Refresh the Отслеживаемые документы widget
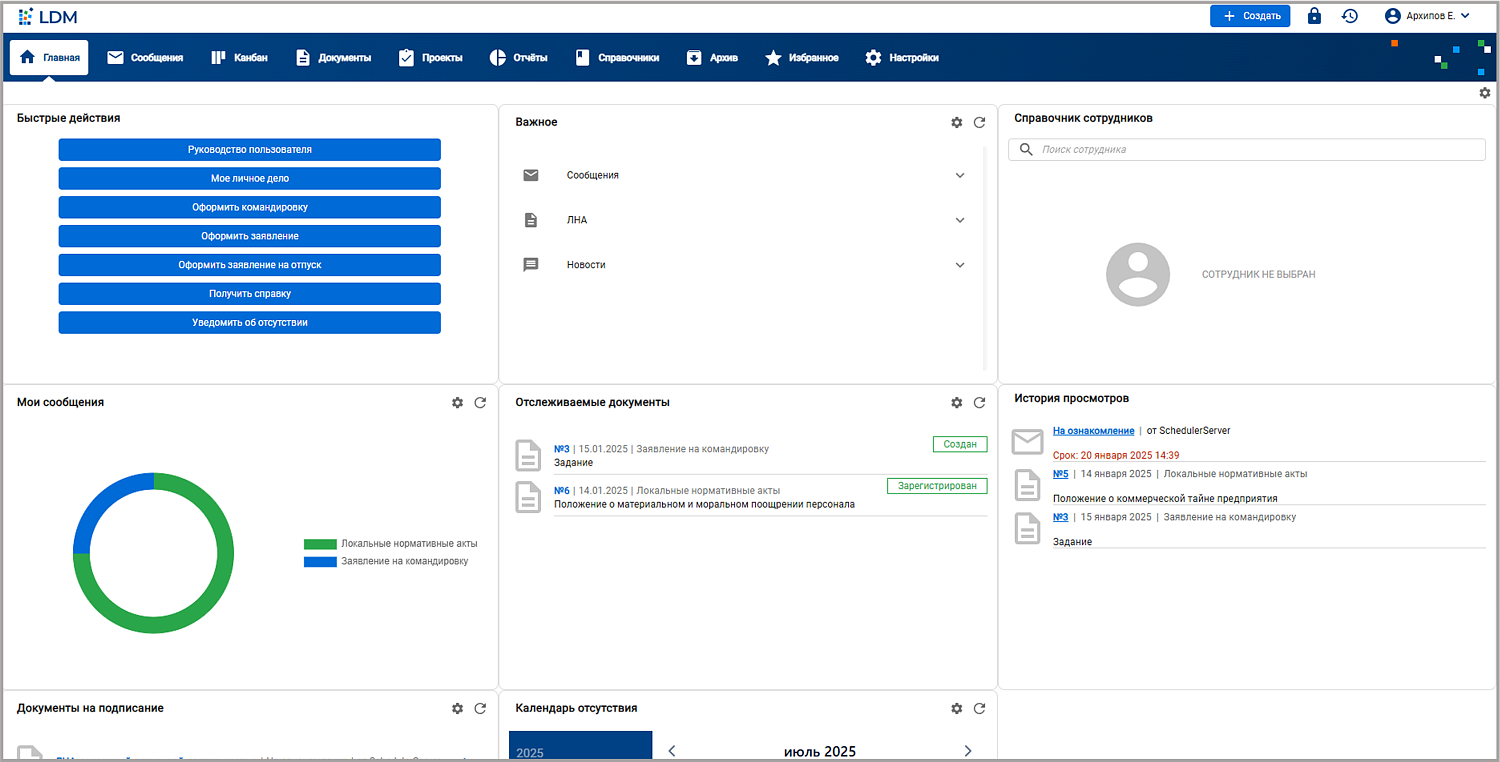The image size is (1500, 762). click(x=979, y=402)
